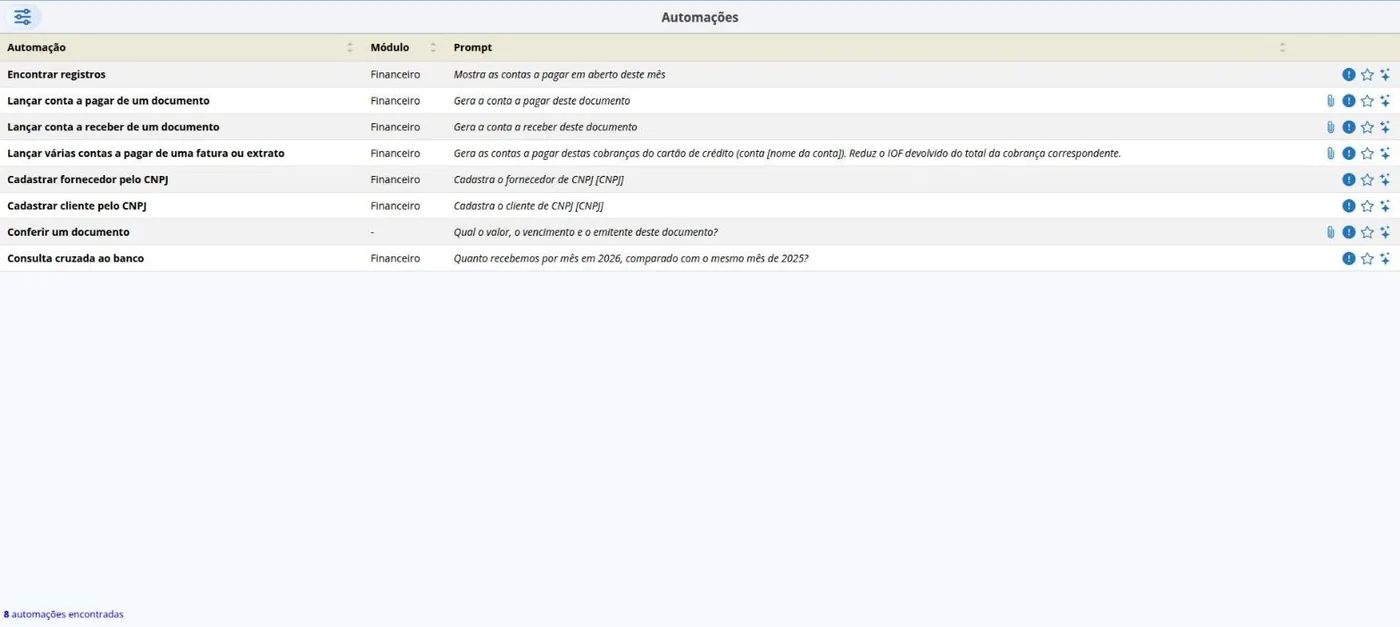Click sparkle icon on Cadastrar cliente pelo CNPJ row
This screenshot has width=1400, height=627.
(1385, 206)
